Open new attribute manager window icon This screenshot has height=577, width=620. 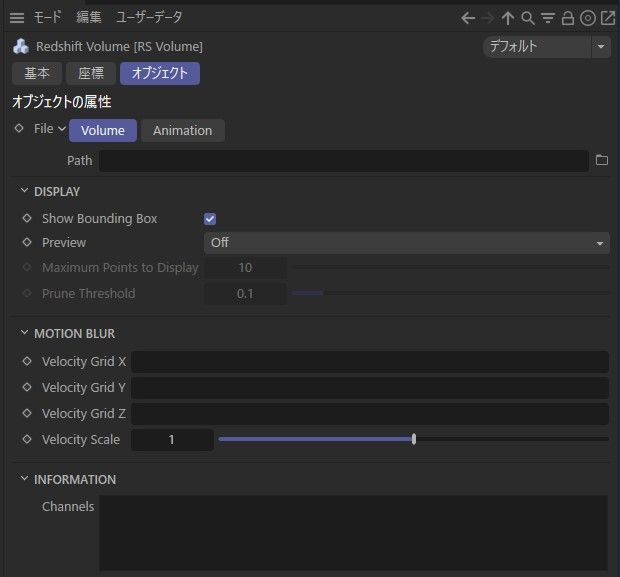[x=608, y=18]
